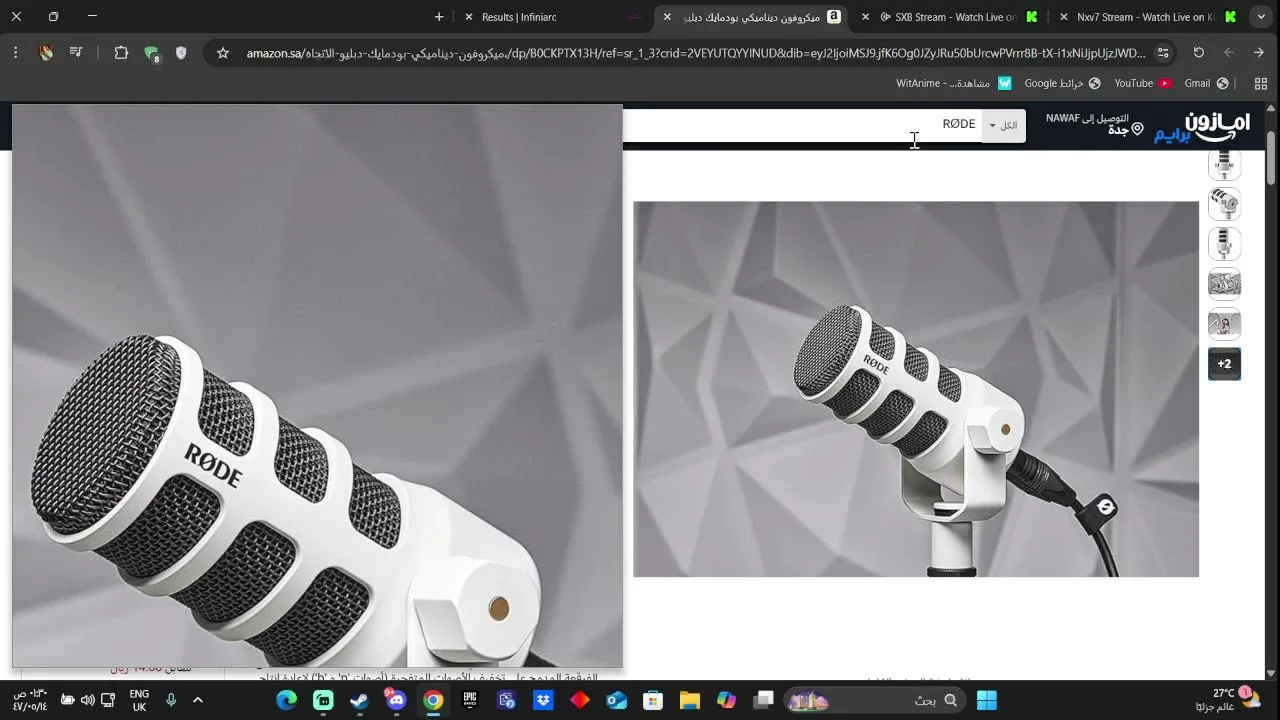
Task: Show hidden system tray icons
Action: pyautogui.click(x=197, y=700)
